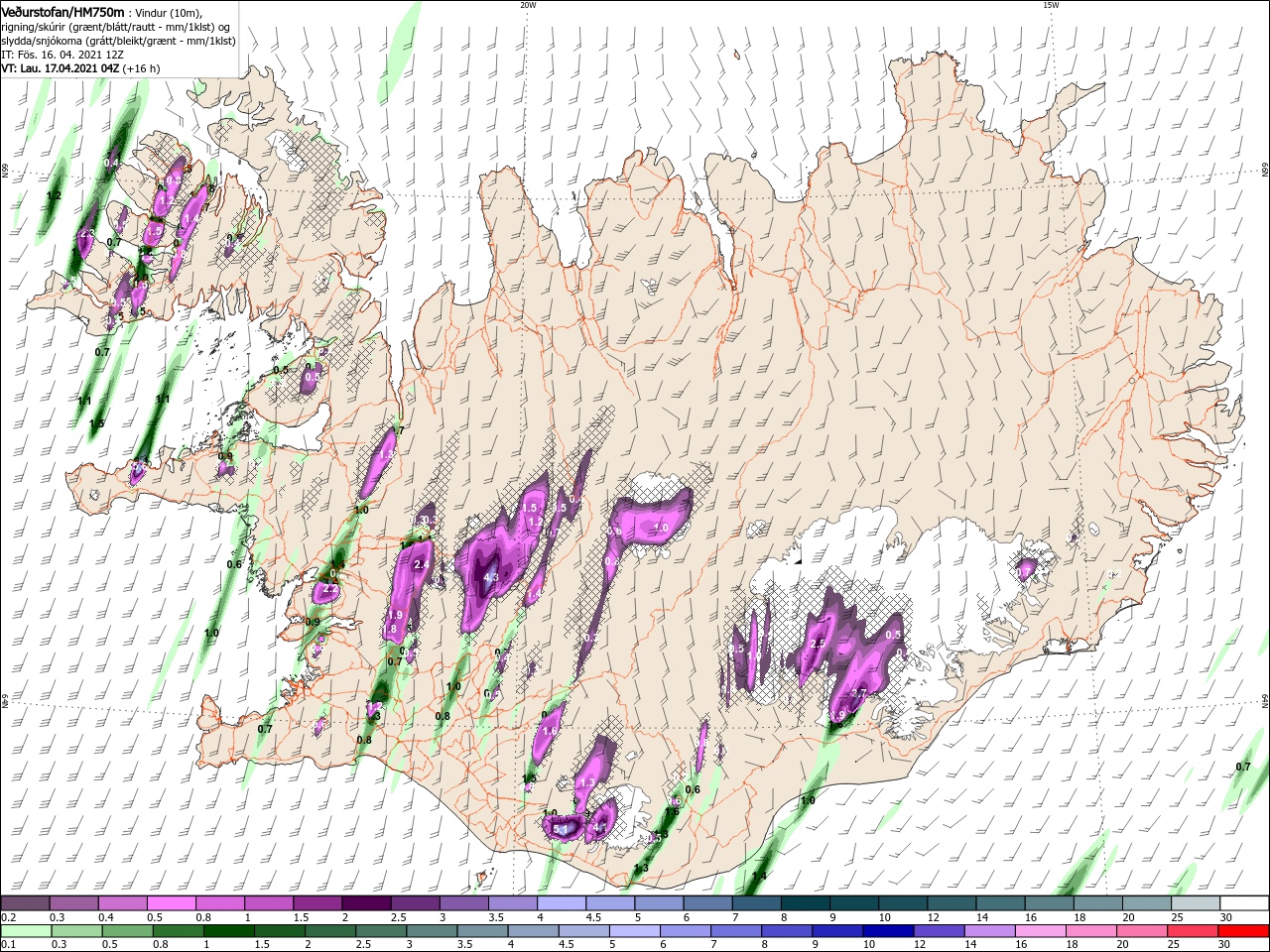Screen dimensions: 1270x952
Task: Click the "(+16 h)" forecast offset text
Action: tap(141, 69)
